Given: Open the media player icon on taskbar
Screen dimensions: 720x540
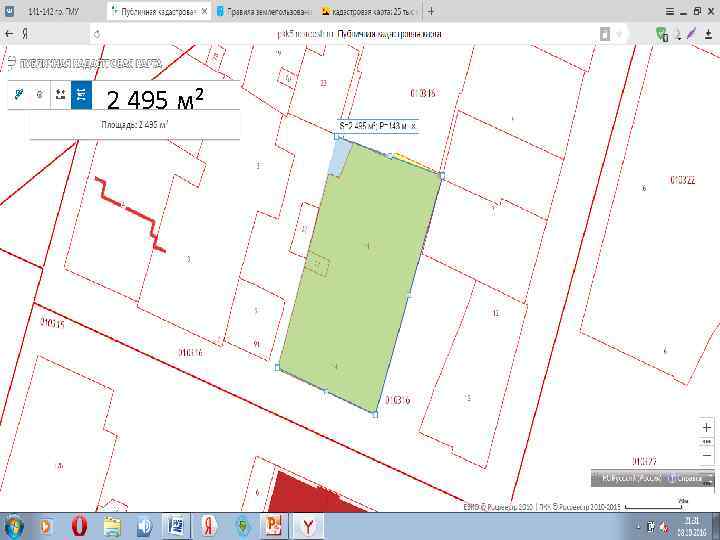Looking at the screenshot, I should tap(45, 526).
